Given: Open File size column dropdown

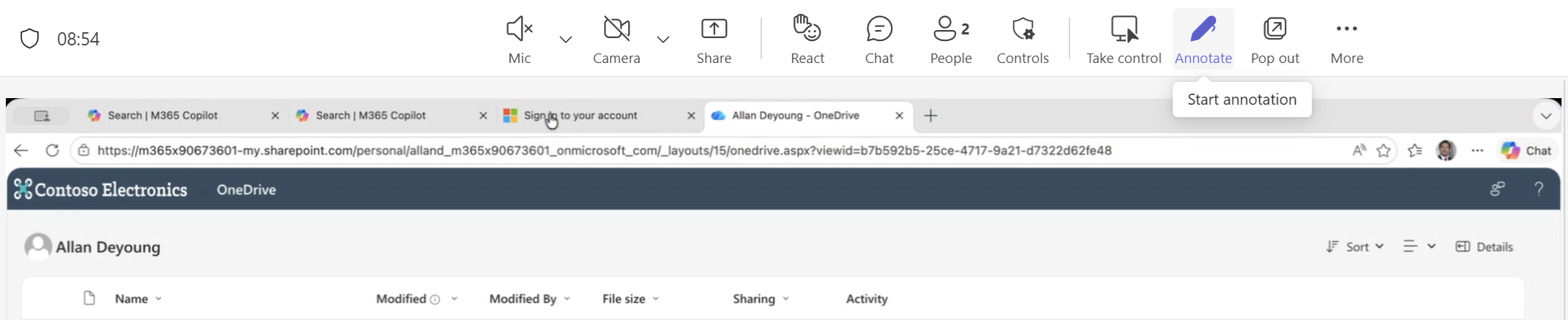Looking at the screenshot, I should coord(656,299).
